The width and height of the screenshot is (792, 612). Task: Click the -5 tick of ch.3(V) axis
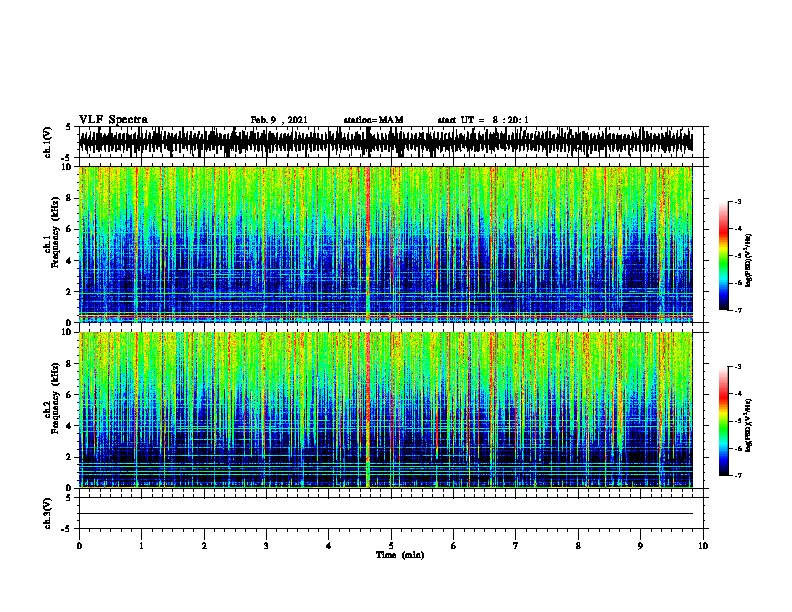(x=67, y=529)
